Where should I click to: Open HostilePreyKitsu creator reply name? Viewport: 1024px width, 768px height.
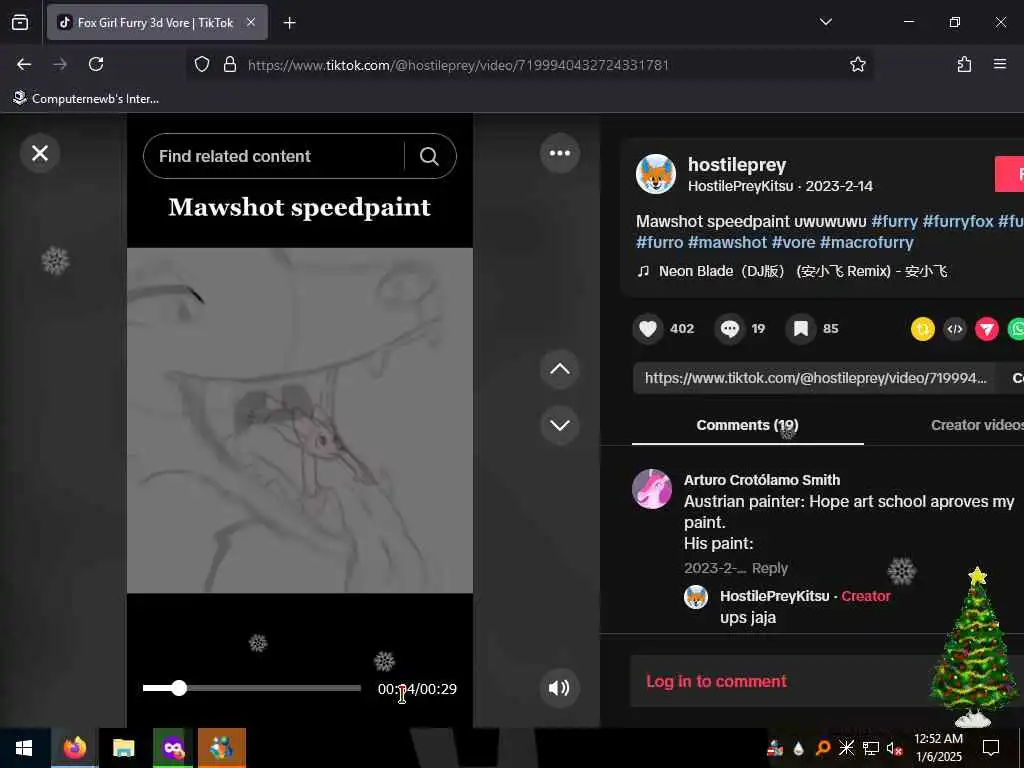pos(774,596)
